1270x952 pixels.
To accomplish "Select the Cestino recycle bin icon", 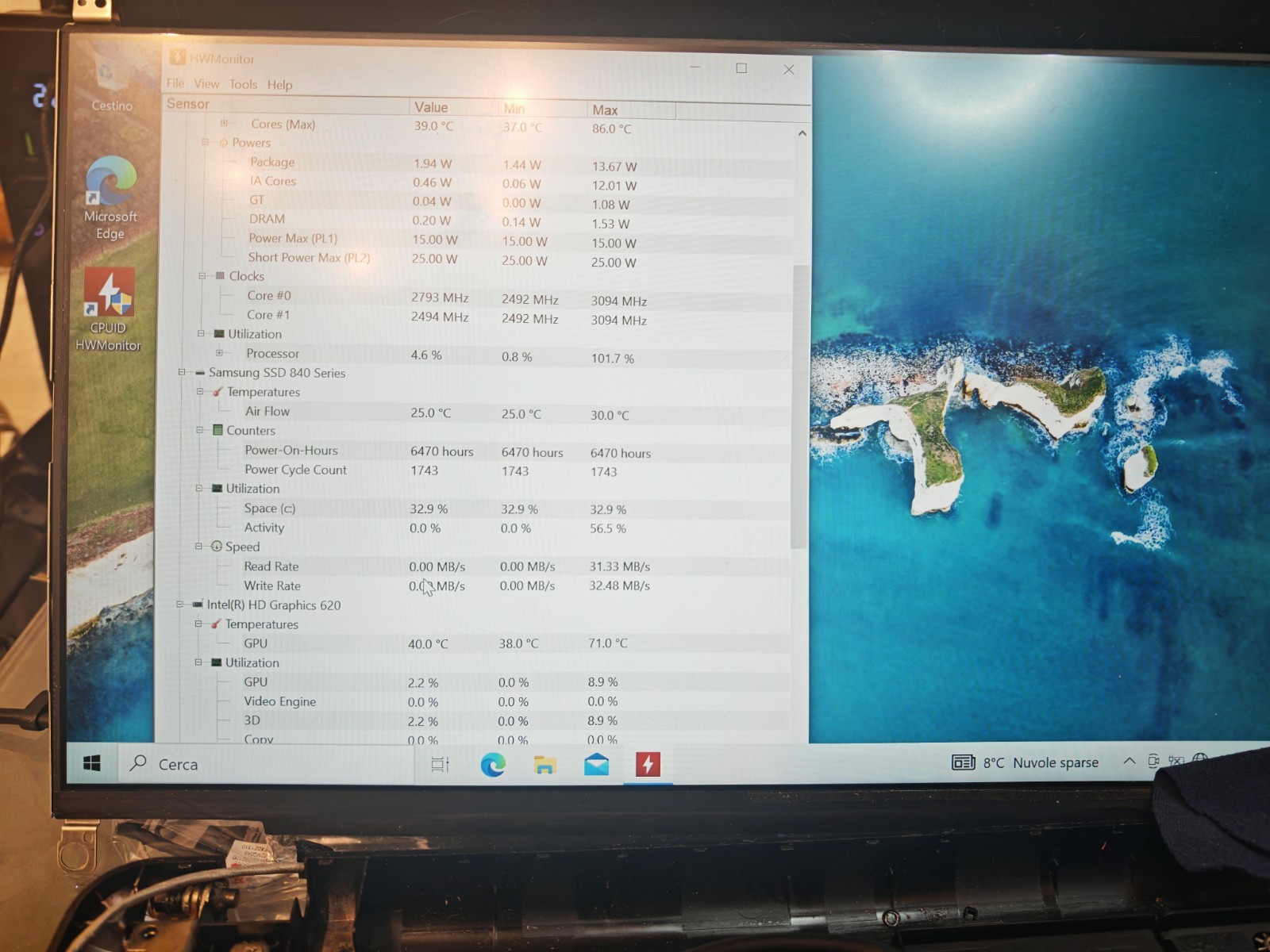I will tap(110, 79).
